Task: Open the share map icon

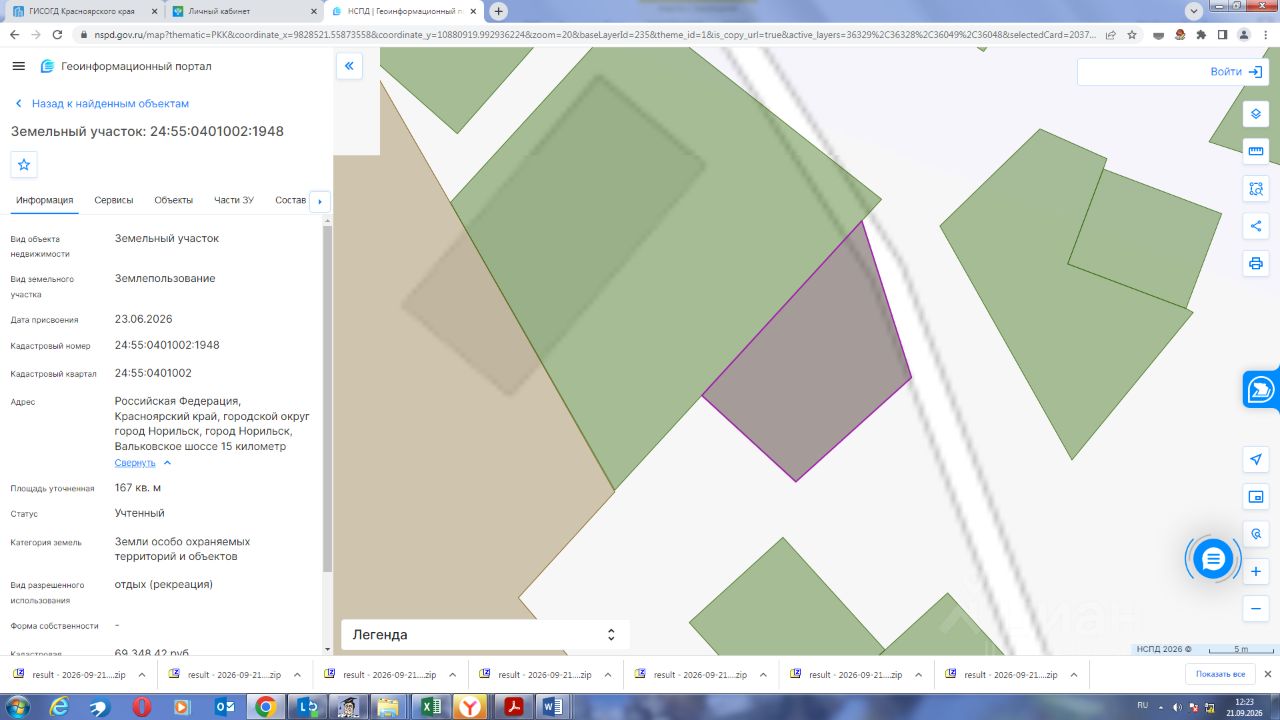Action: point(1256,226)
